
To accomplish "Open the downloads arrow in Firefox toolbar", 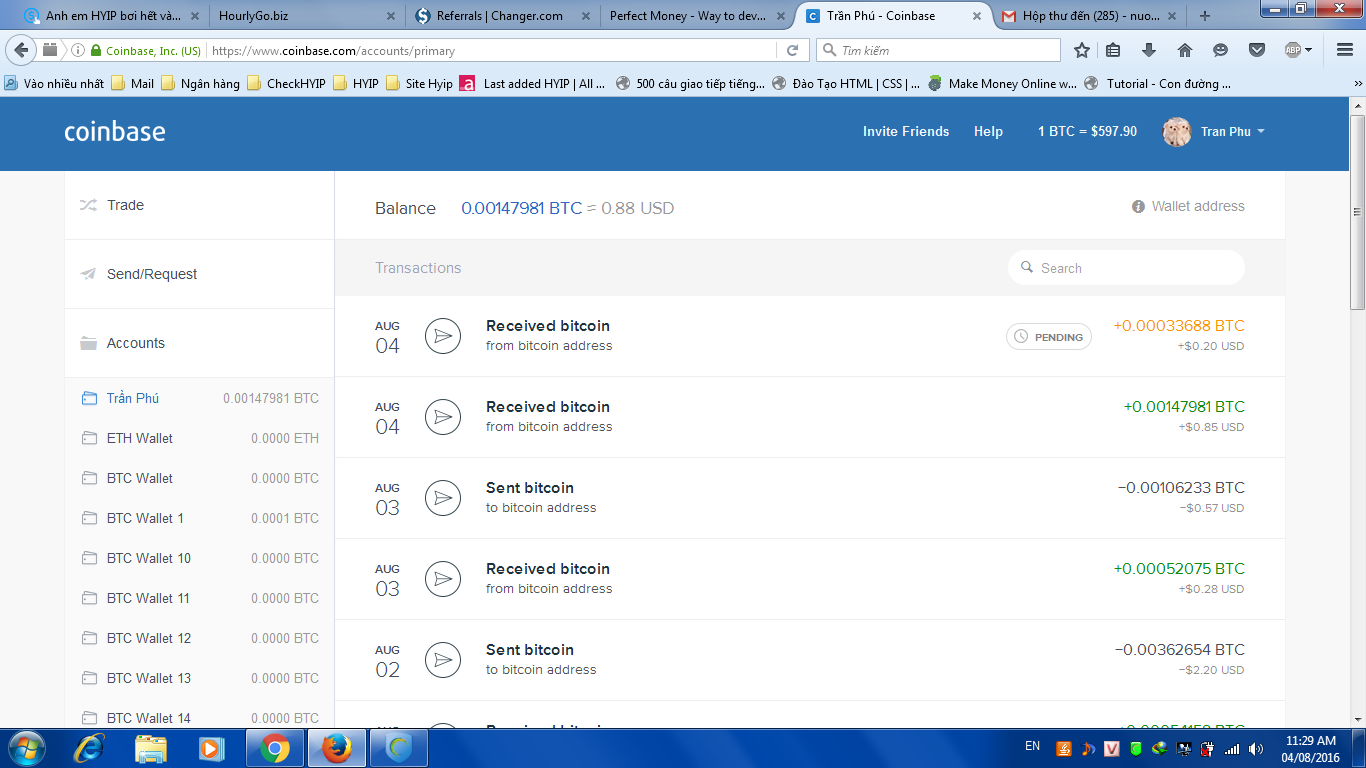I will point(1149,50).
